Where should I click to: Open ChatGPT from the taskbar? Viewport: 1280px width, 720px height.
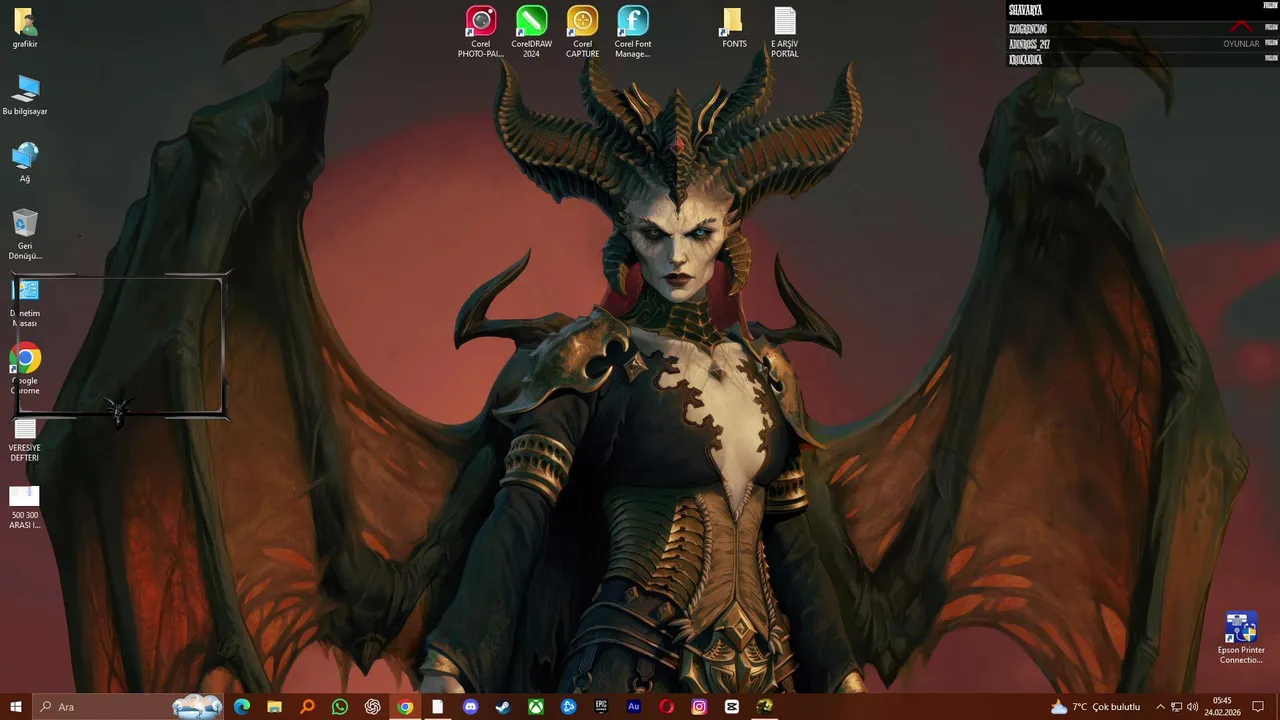coord(373,707)
